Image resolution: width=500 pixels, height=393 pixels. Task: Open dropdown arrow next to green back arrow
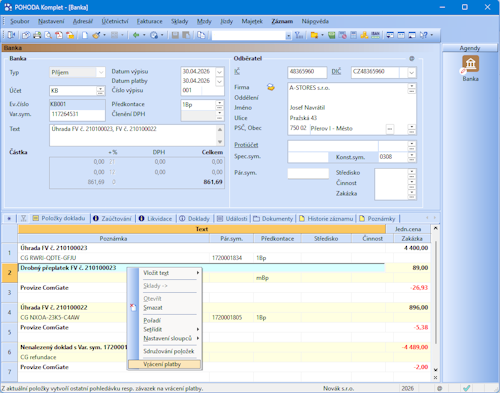[144, 35]
